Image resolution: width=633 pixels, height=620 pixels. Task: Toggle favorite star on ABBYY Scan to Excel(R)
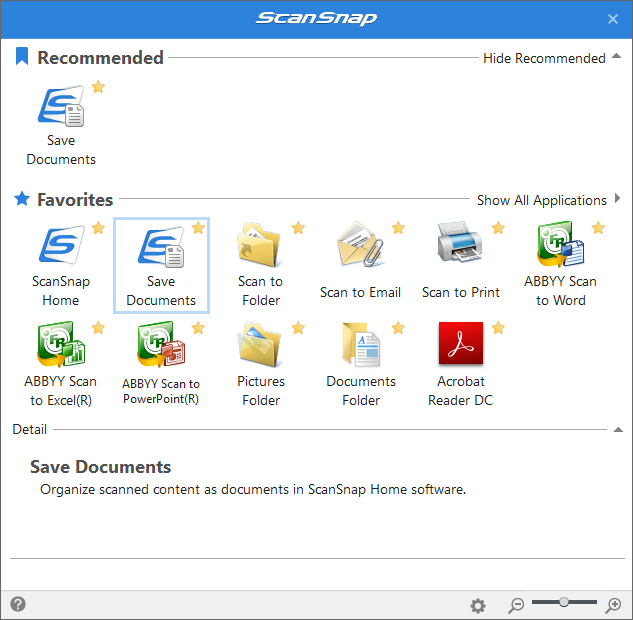(x=98, y=328)
